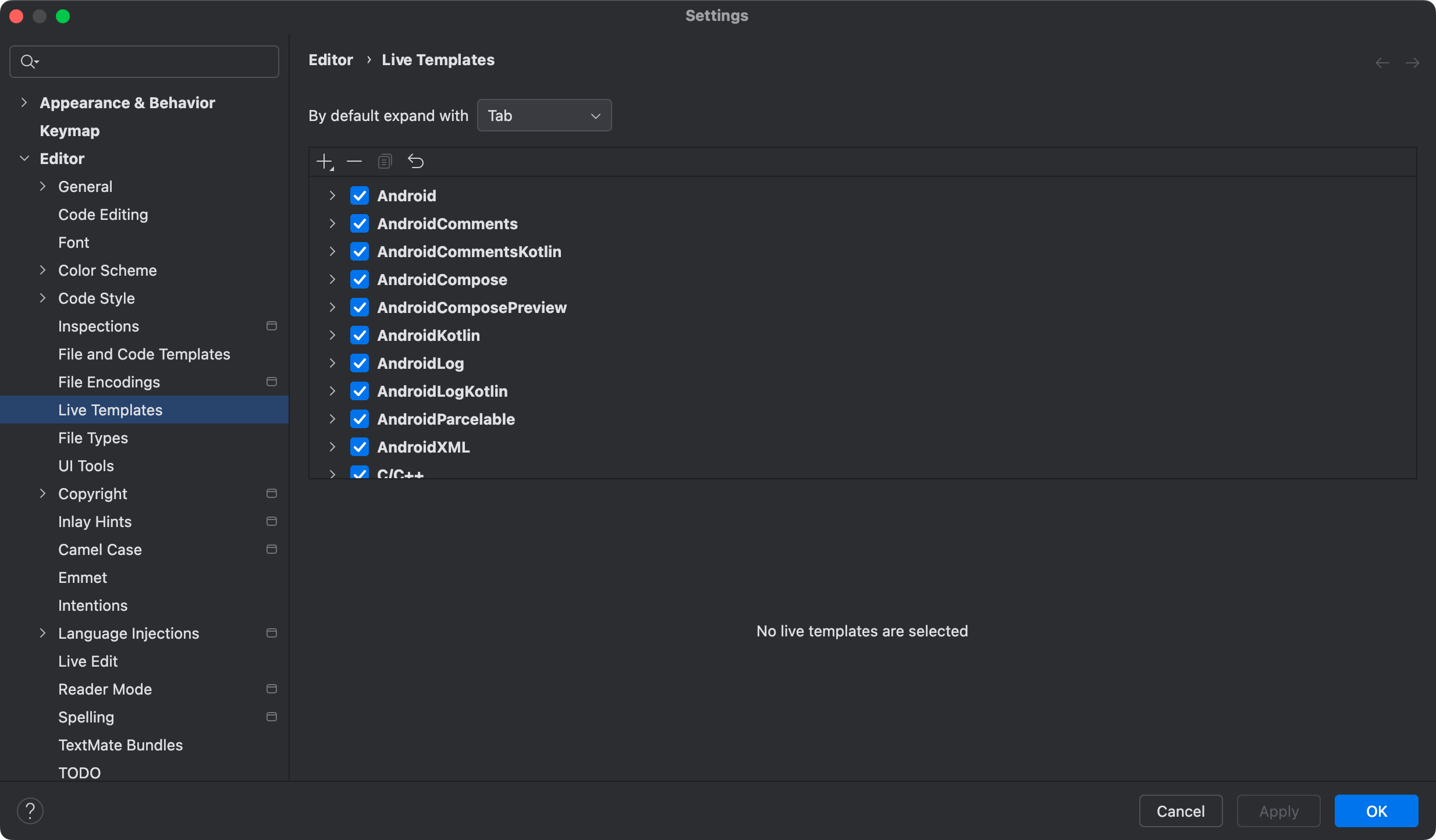Viewport: 1436px width, 840px height.
Task: Expand the AndroidXML group chevron
Action: click(332, 447)
